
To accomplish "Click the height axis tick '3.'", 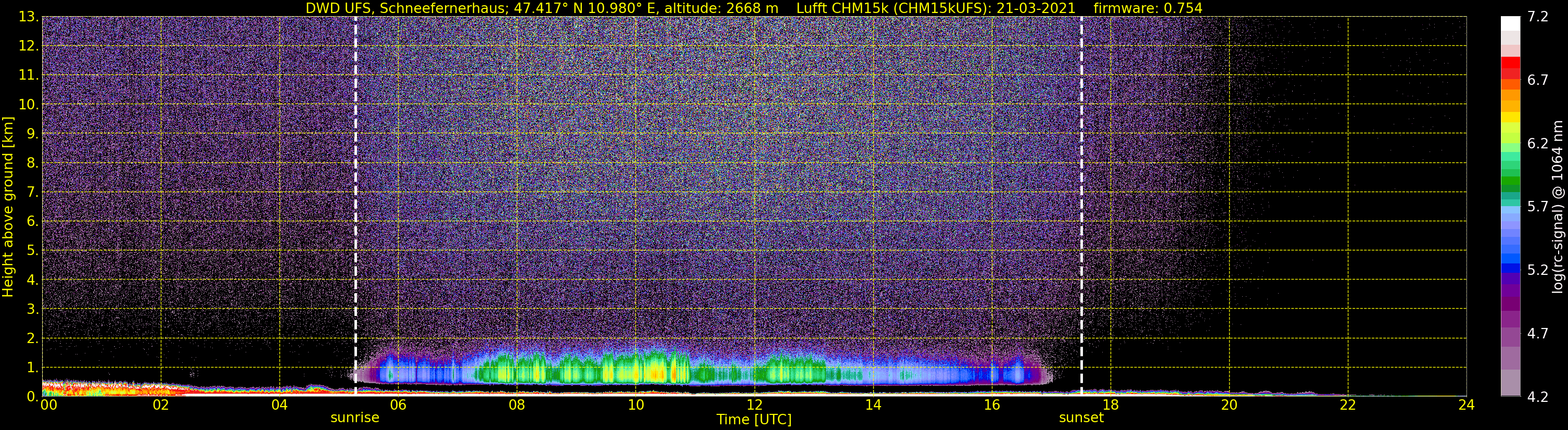I will 32,309.
